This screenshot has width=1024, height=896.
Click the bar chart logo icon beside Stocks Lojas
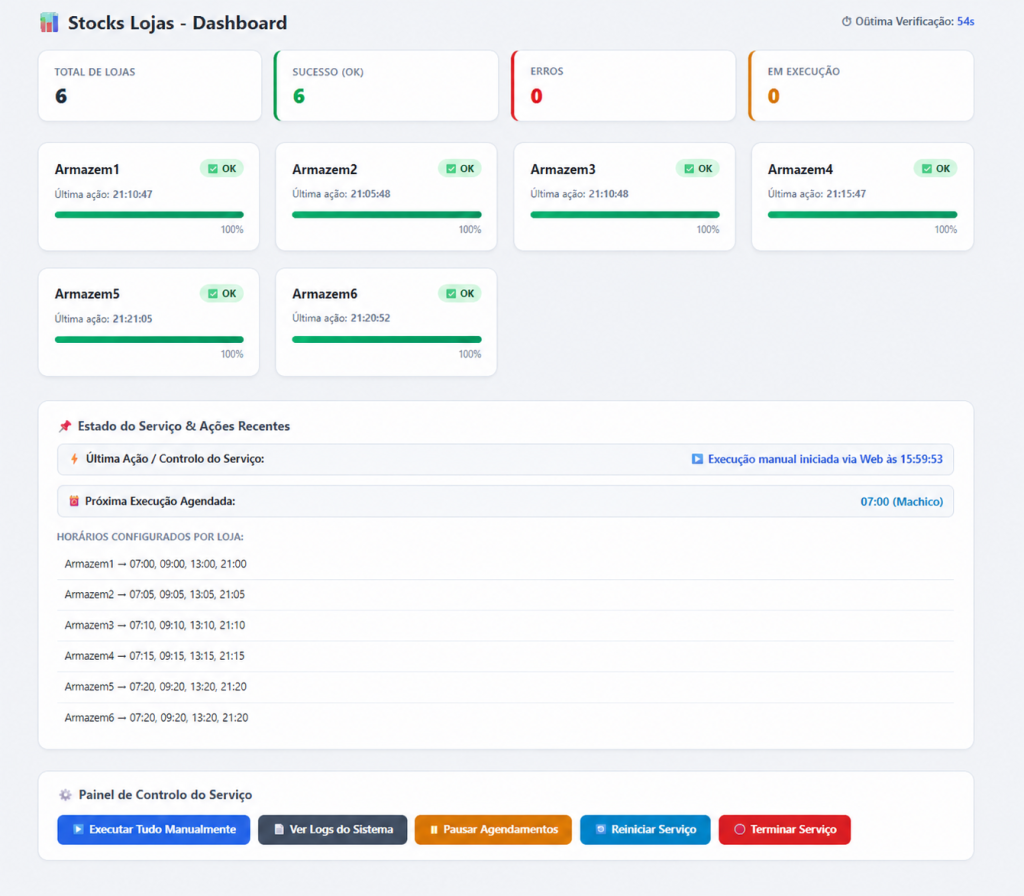49,22
